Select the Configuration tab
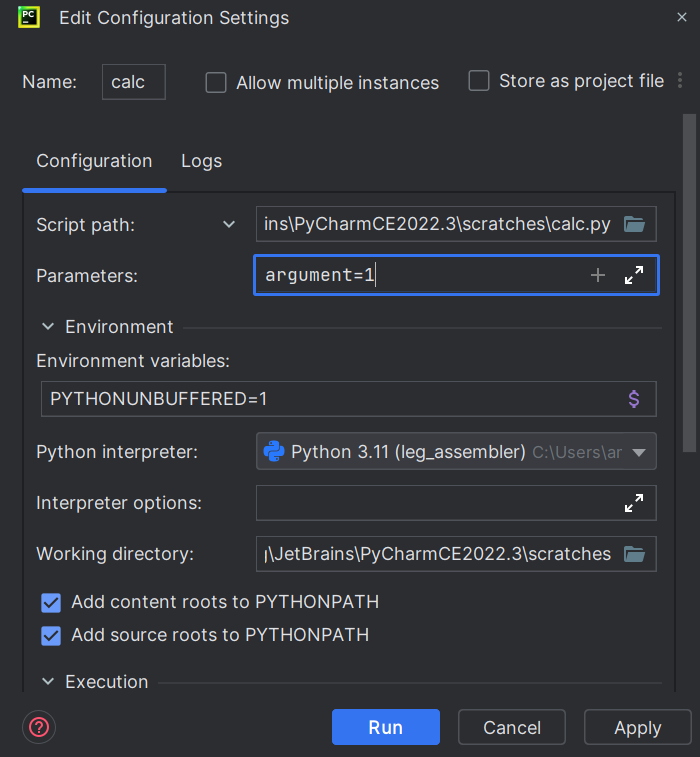Image resolution: width=700 pixels, height=757 pixels. 94,161
